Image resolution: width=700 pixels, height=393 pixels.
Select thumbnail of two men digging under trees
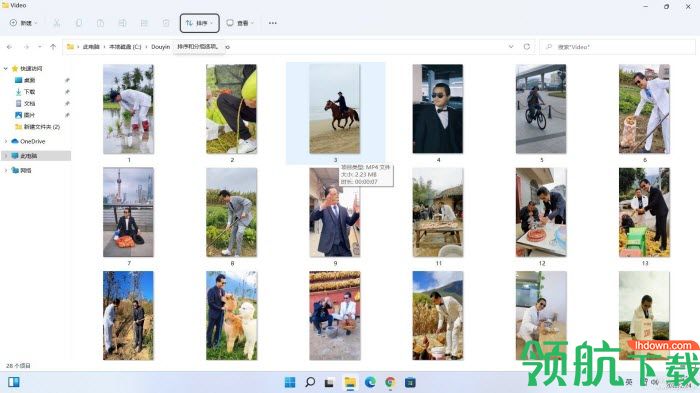point(129,315)
